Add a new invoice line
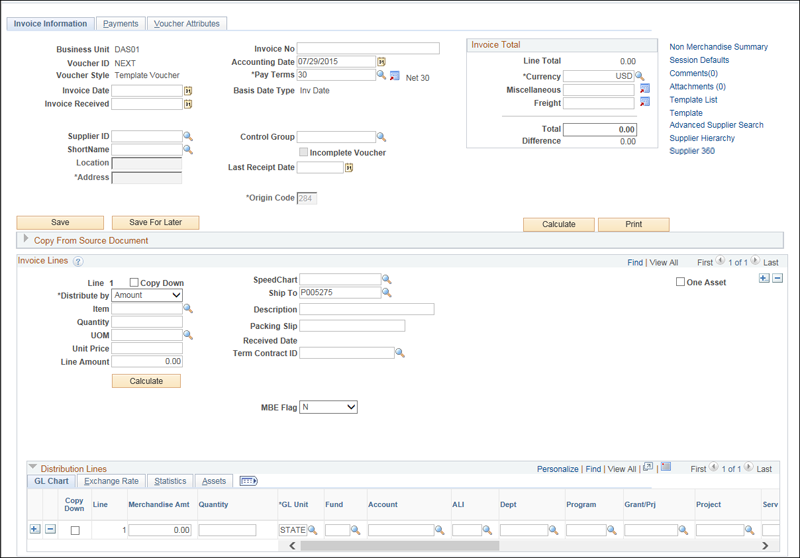This screenshot has height=558, width=800. [764, 278]
